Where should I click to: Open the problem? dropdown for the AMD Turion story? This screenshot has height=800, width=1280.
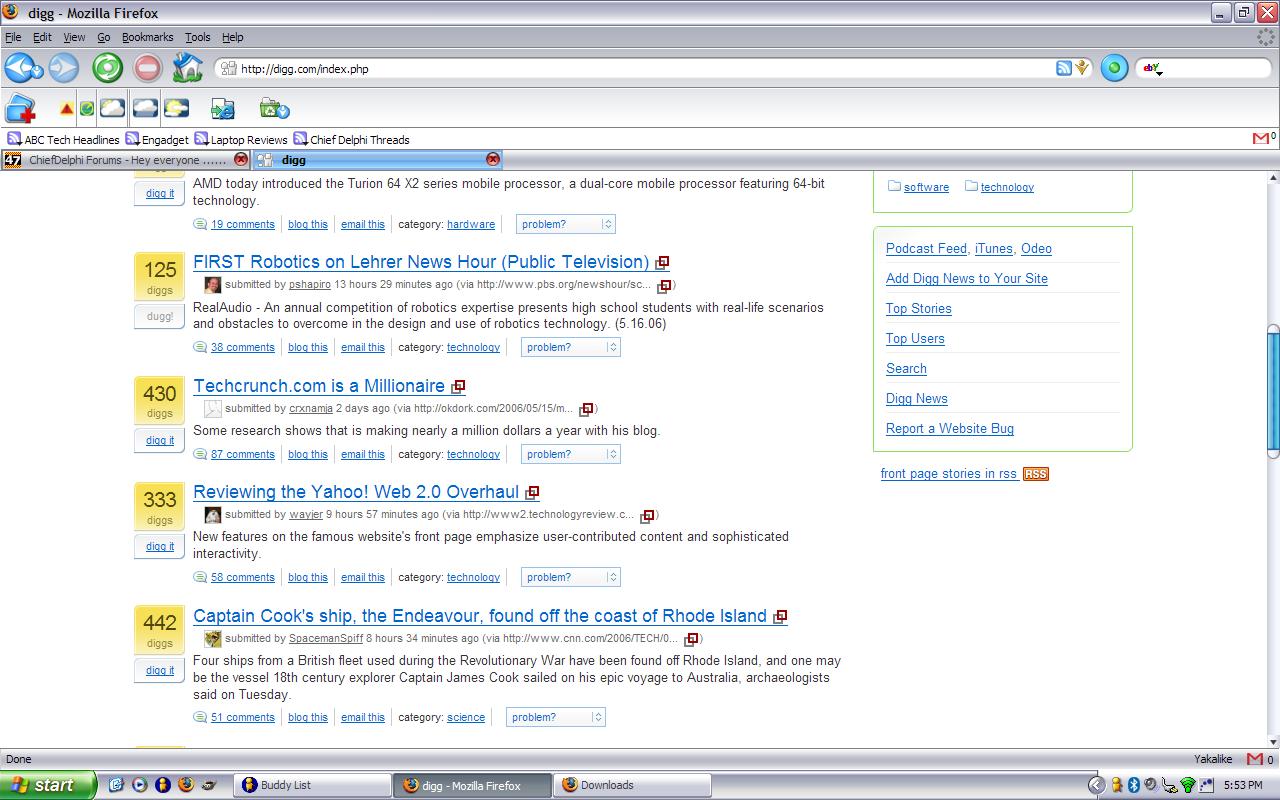[565, 224]
